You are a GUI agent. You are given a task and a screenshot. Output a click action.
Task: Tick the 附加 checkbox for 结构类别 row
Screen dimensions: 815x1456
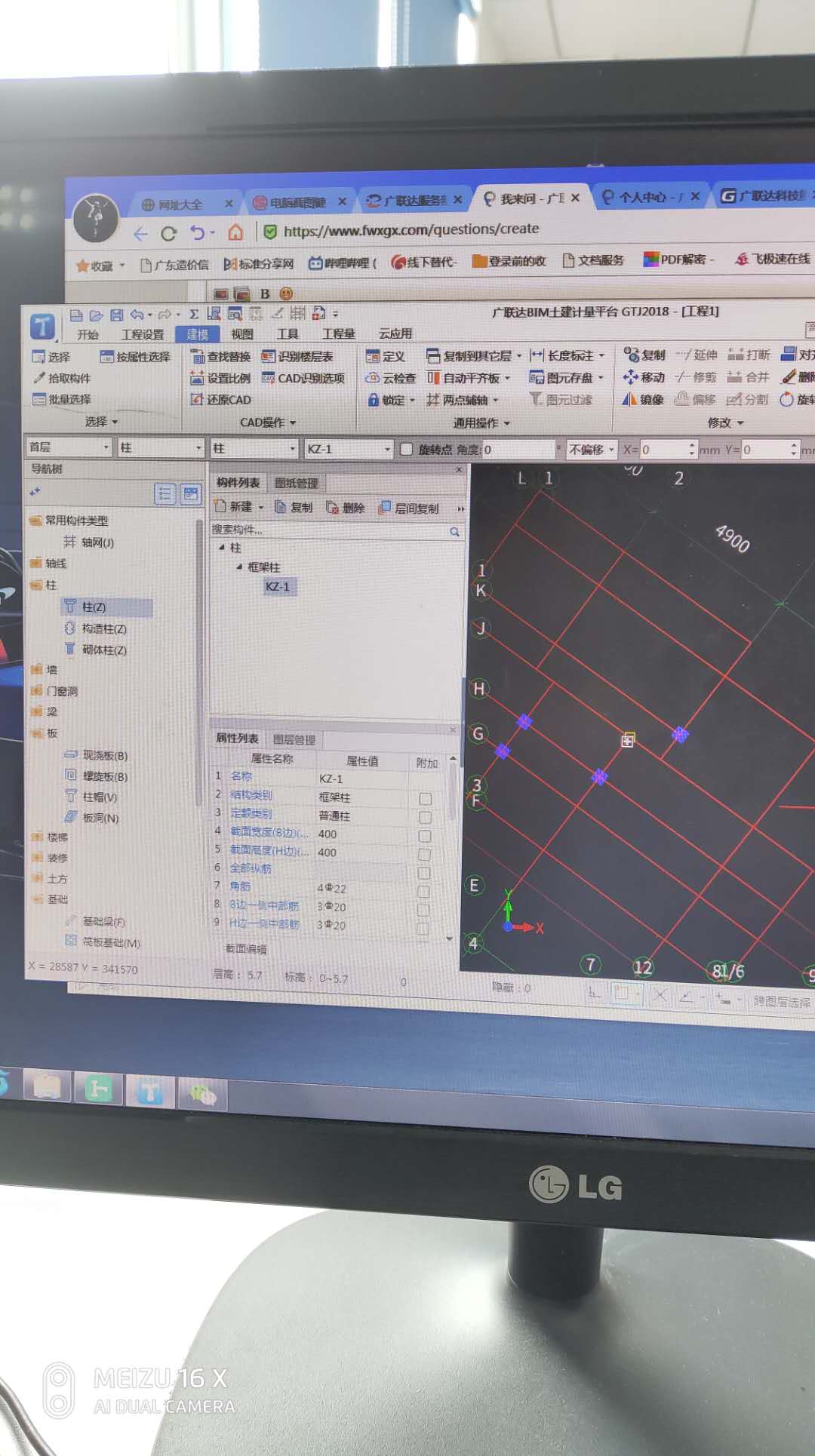[426, 799]
